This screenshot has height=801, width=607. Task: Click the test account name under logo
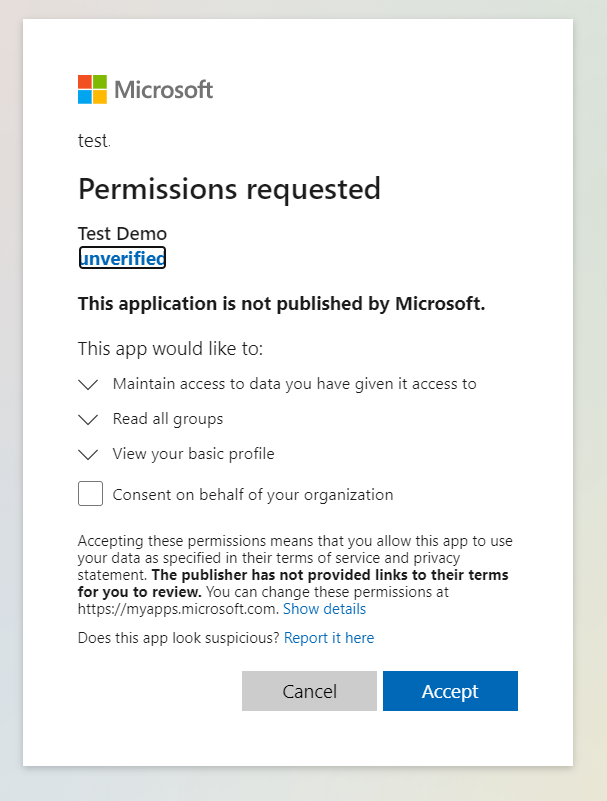pos(94,141)
